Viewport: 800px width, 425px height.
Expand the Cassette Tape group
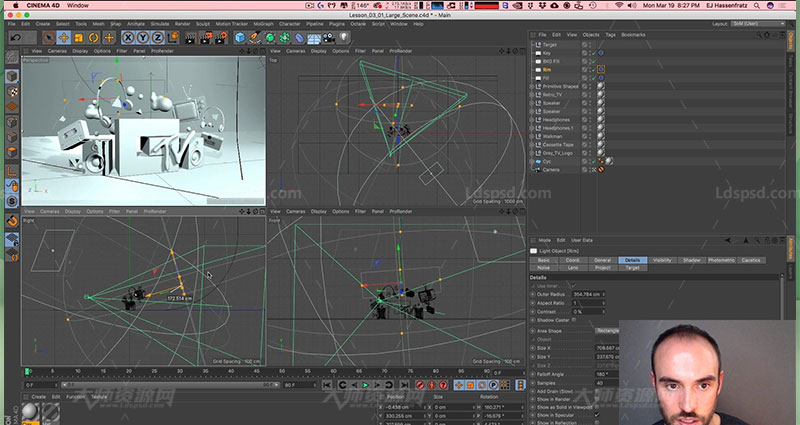coord(532,145)
